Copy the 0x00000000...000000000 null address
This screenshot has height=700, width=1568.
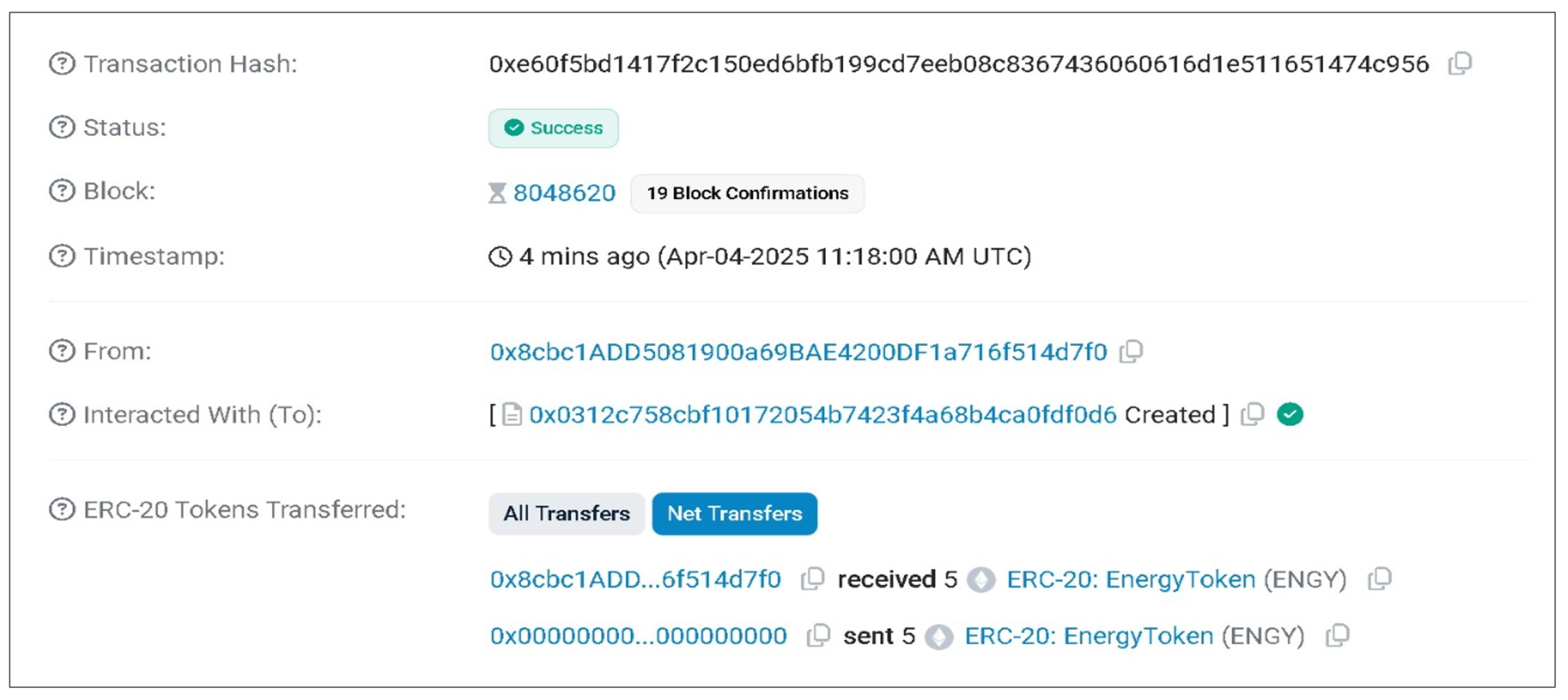(819, 636)
